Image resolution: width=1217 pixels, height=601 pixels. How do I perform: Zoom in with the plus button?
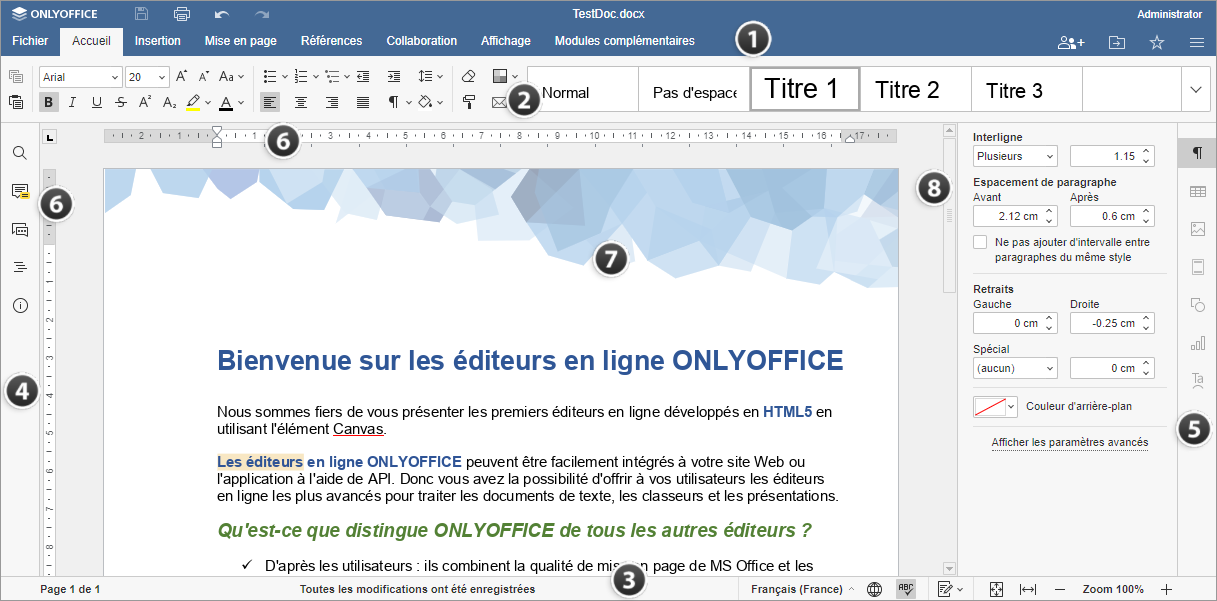point(1166,589)
